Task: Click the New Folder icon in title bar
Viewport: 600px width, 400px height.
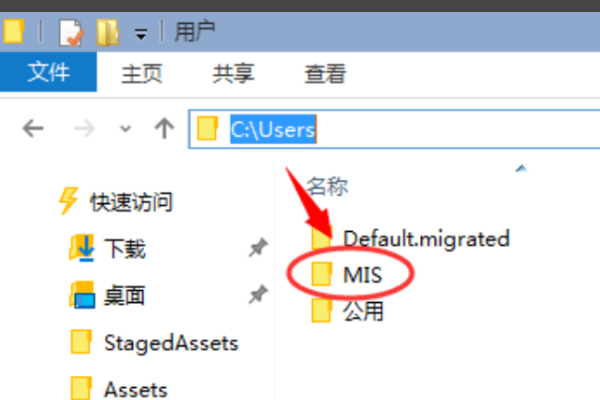Action: [x=108, y=33]
